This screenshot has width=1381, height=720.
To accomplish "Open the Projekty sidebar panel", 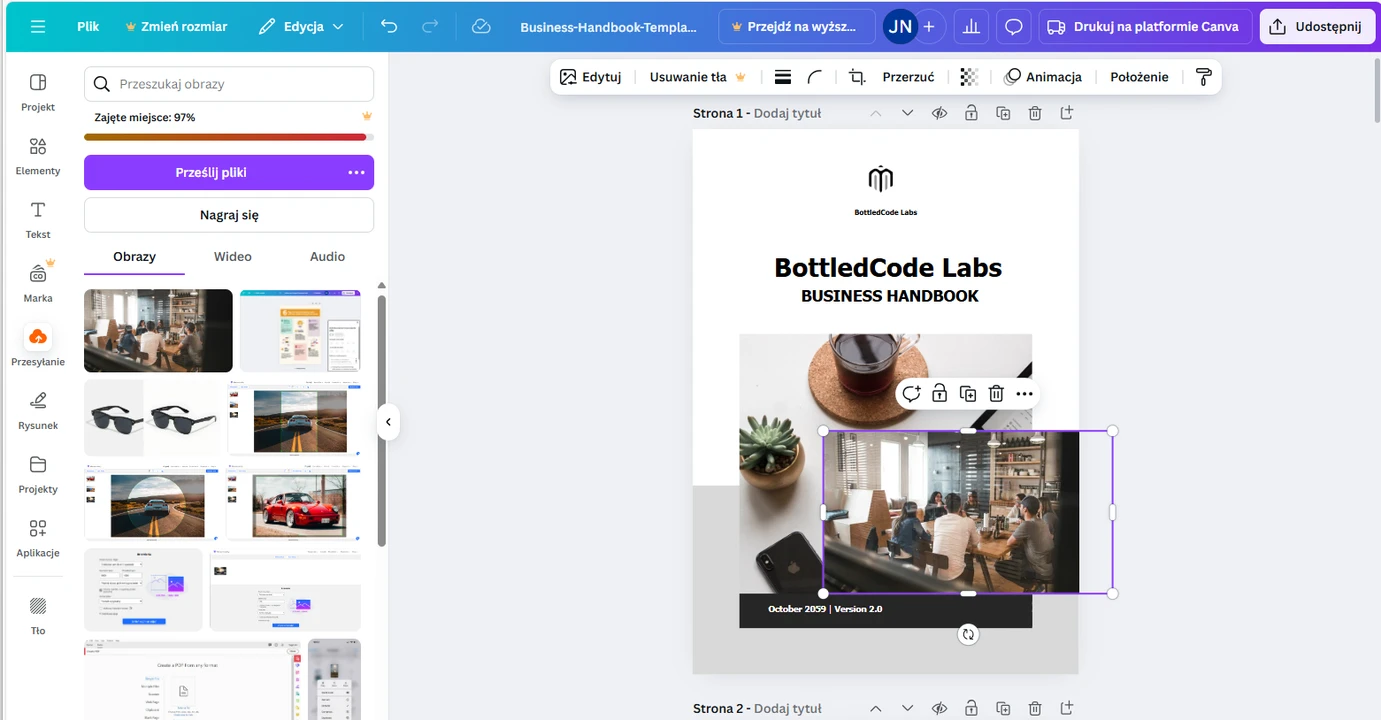I will tap(38, 474).
